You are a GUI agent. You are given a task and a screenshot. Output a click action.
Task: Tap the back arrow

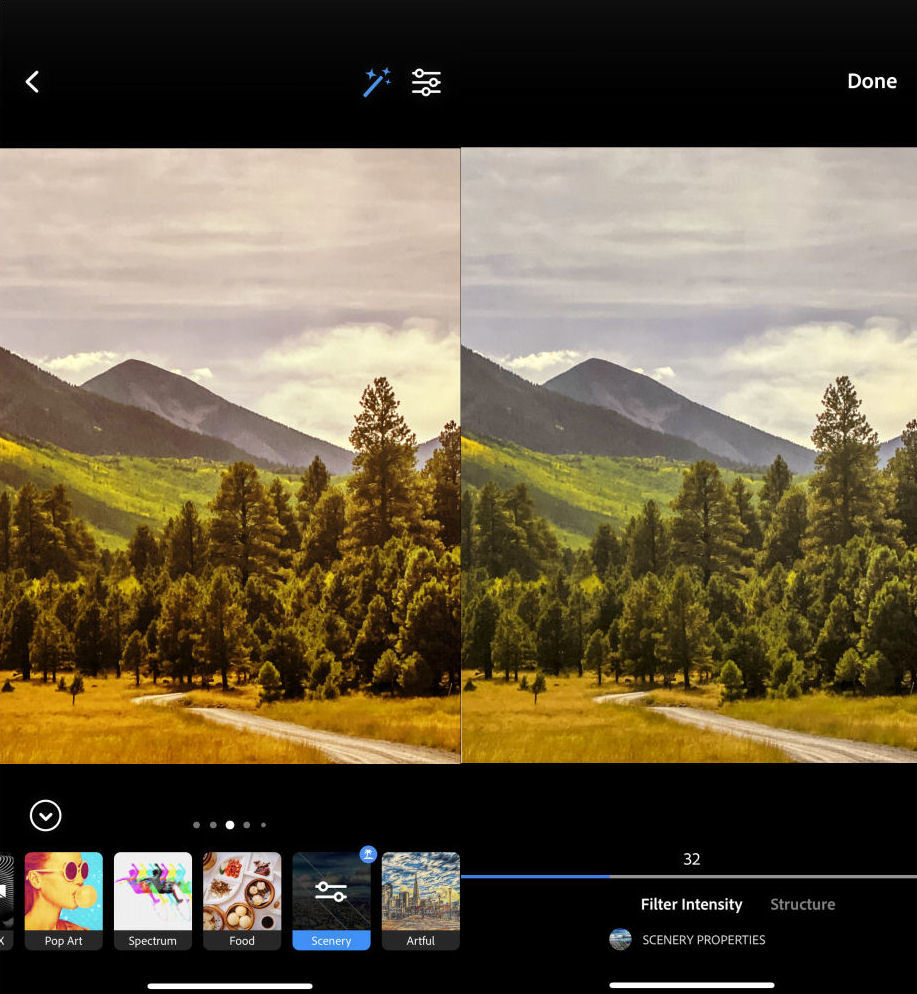32,82
